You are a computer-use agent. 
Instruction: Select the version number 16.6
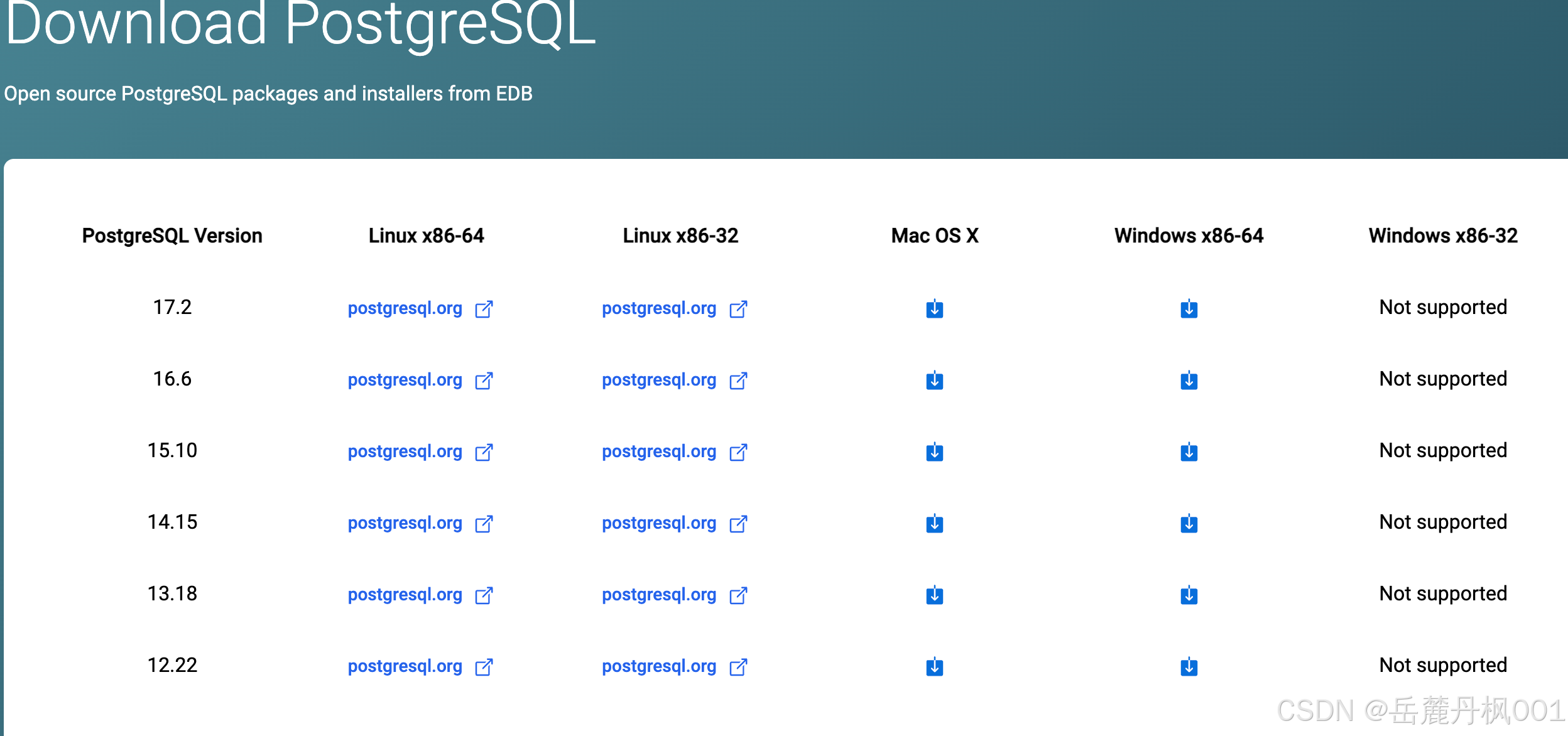(x=172, y=379)
